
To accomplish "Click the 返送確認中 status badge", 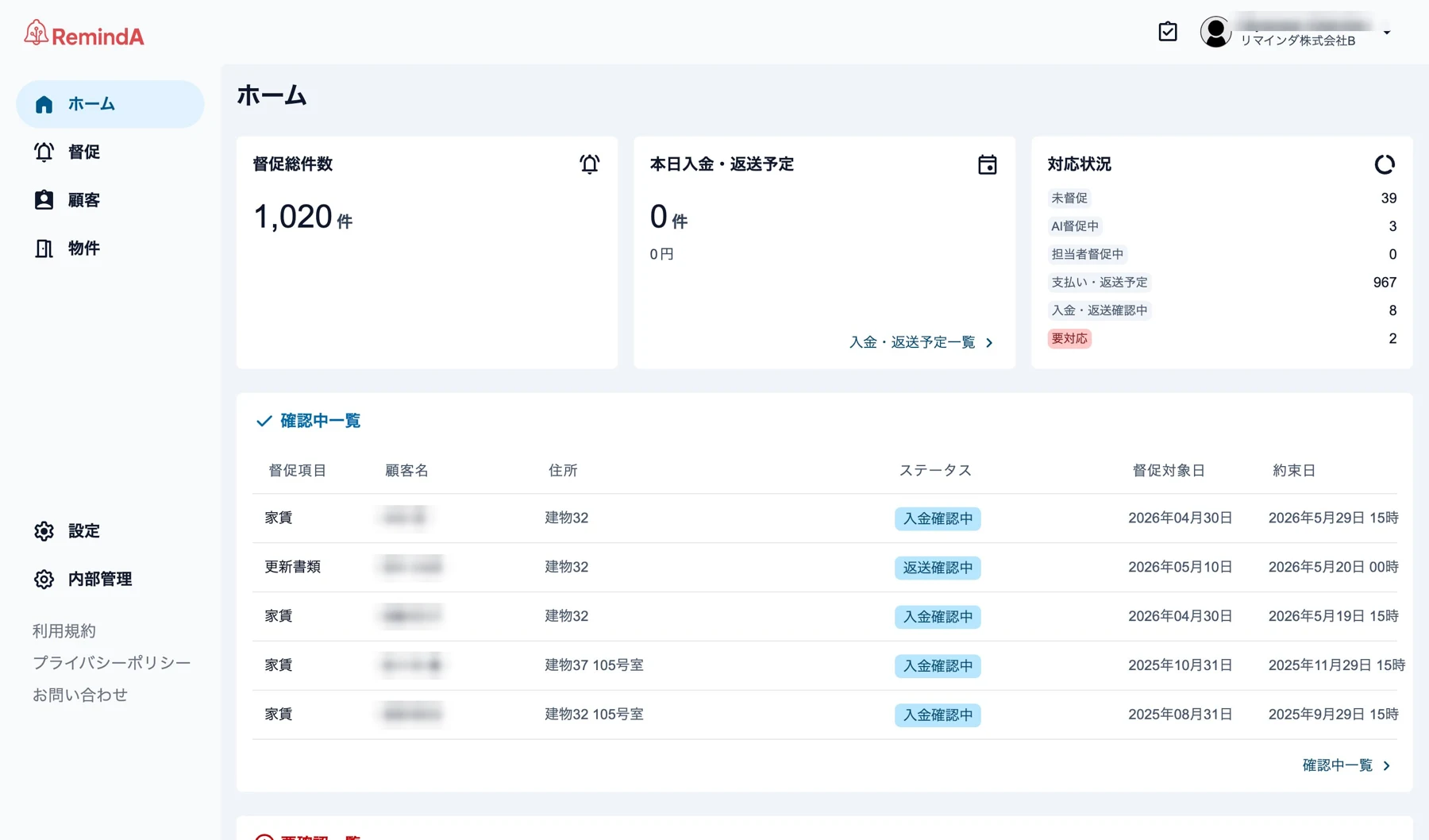I will click(937, 568).
